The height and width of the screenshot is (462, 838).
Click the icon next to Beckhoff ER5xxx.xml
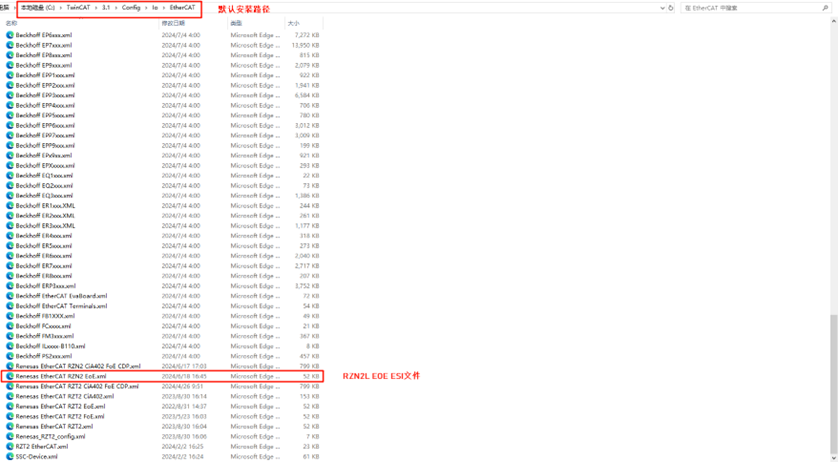tap(10, 246)
